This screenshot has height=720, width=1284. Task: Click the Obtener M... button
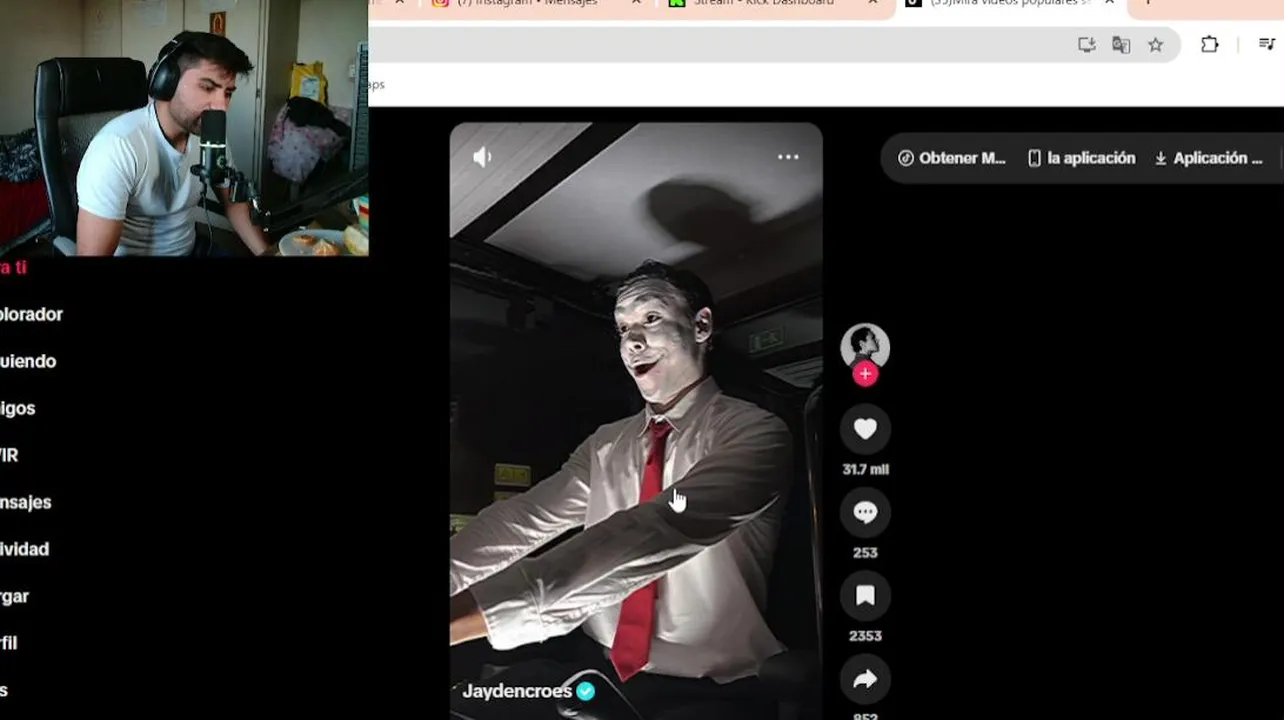[x=952, y=158]
